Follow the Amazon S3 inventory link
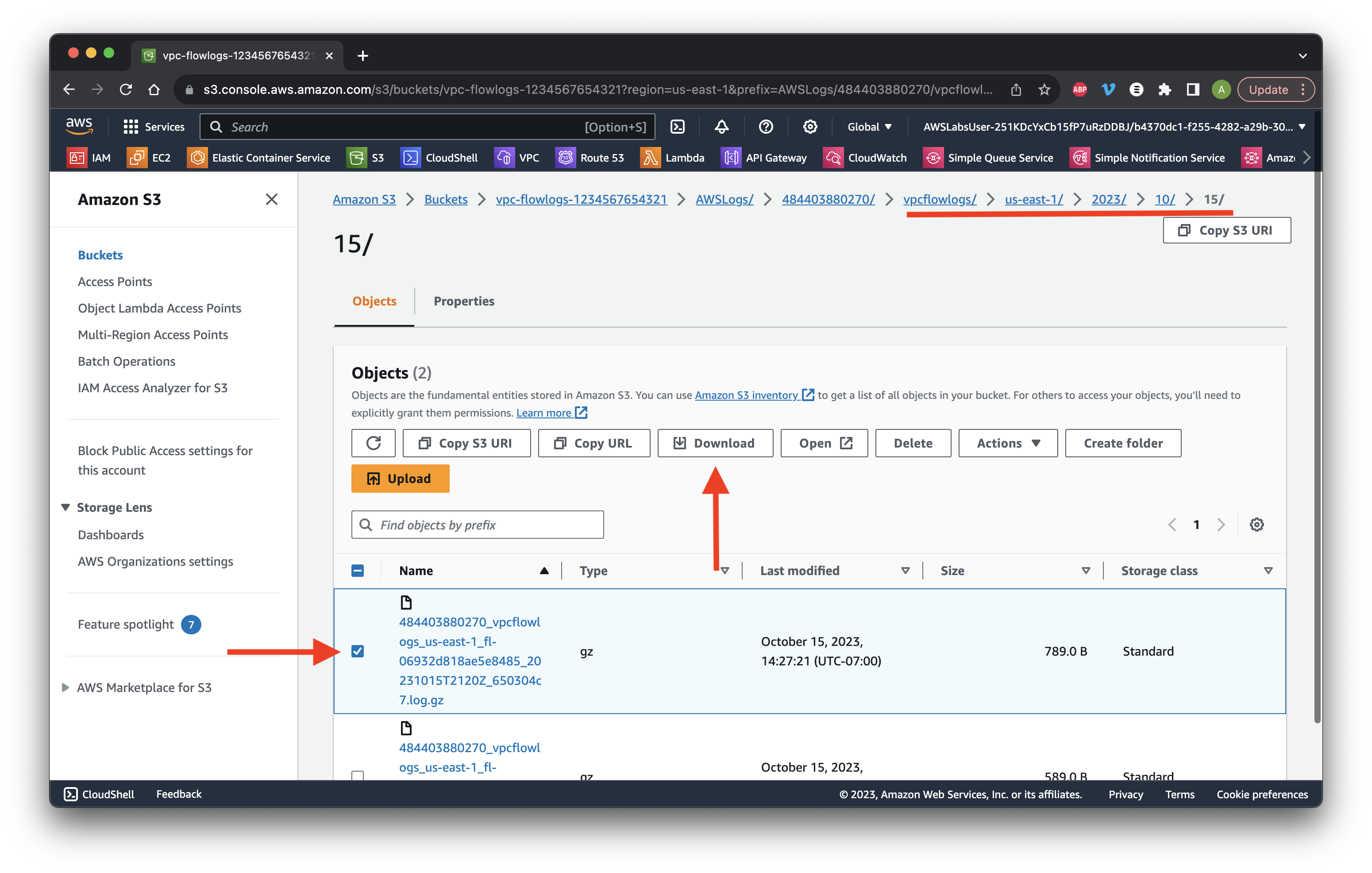 [753, 395]
